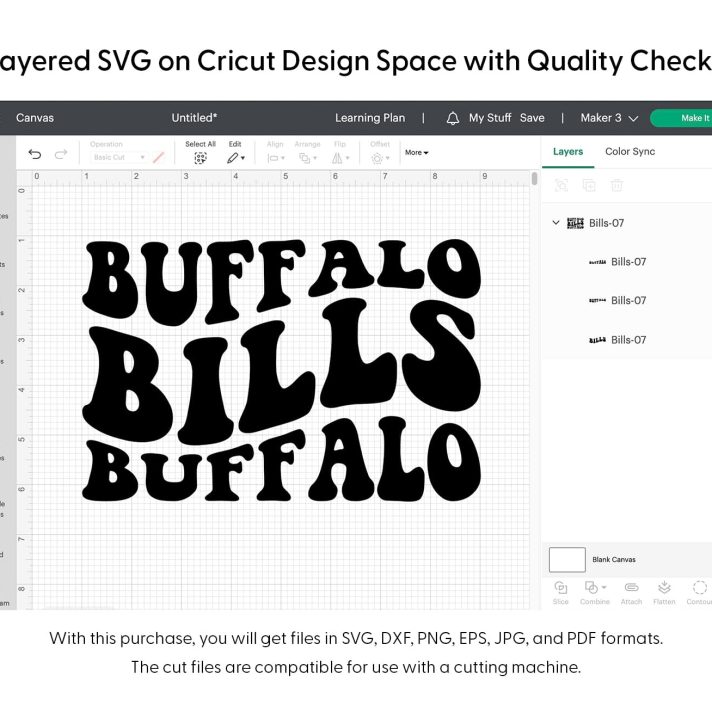Click the Duplicate layer icon

[589, 185]
